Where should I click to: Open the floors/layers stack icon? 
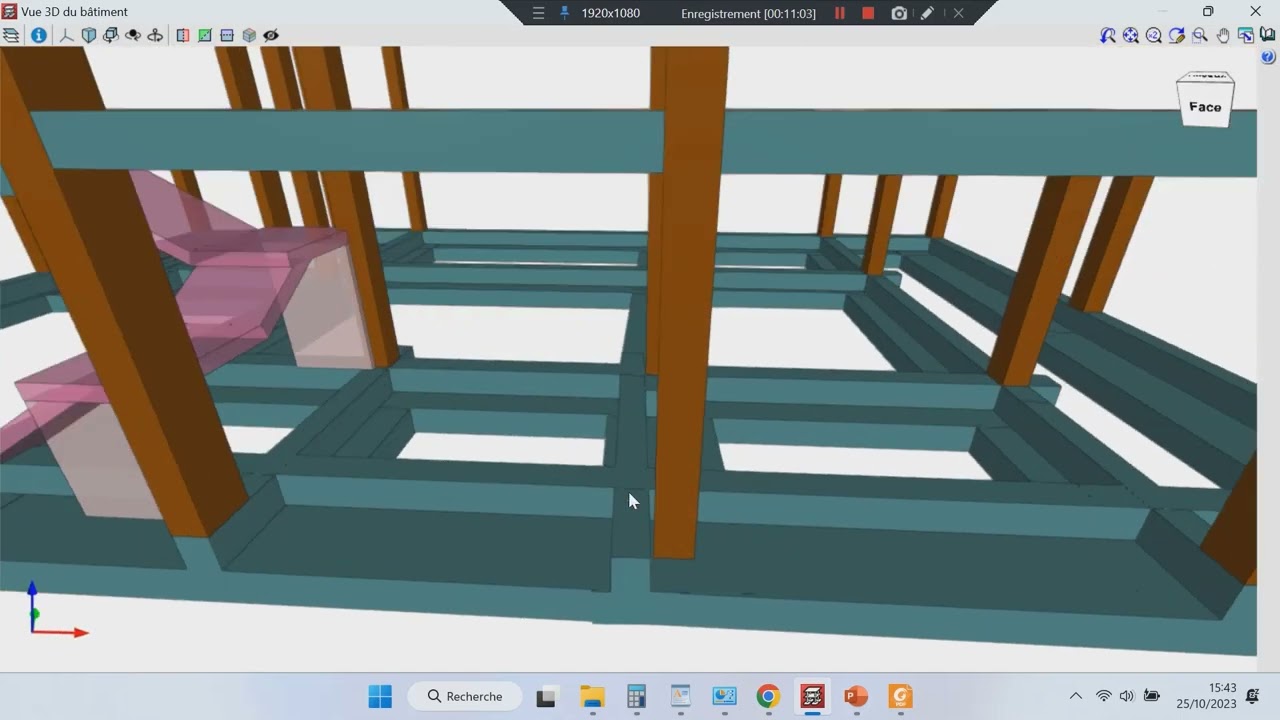(11, 35)
